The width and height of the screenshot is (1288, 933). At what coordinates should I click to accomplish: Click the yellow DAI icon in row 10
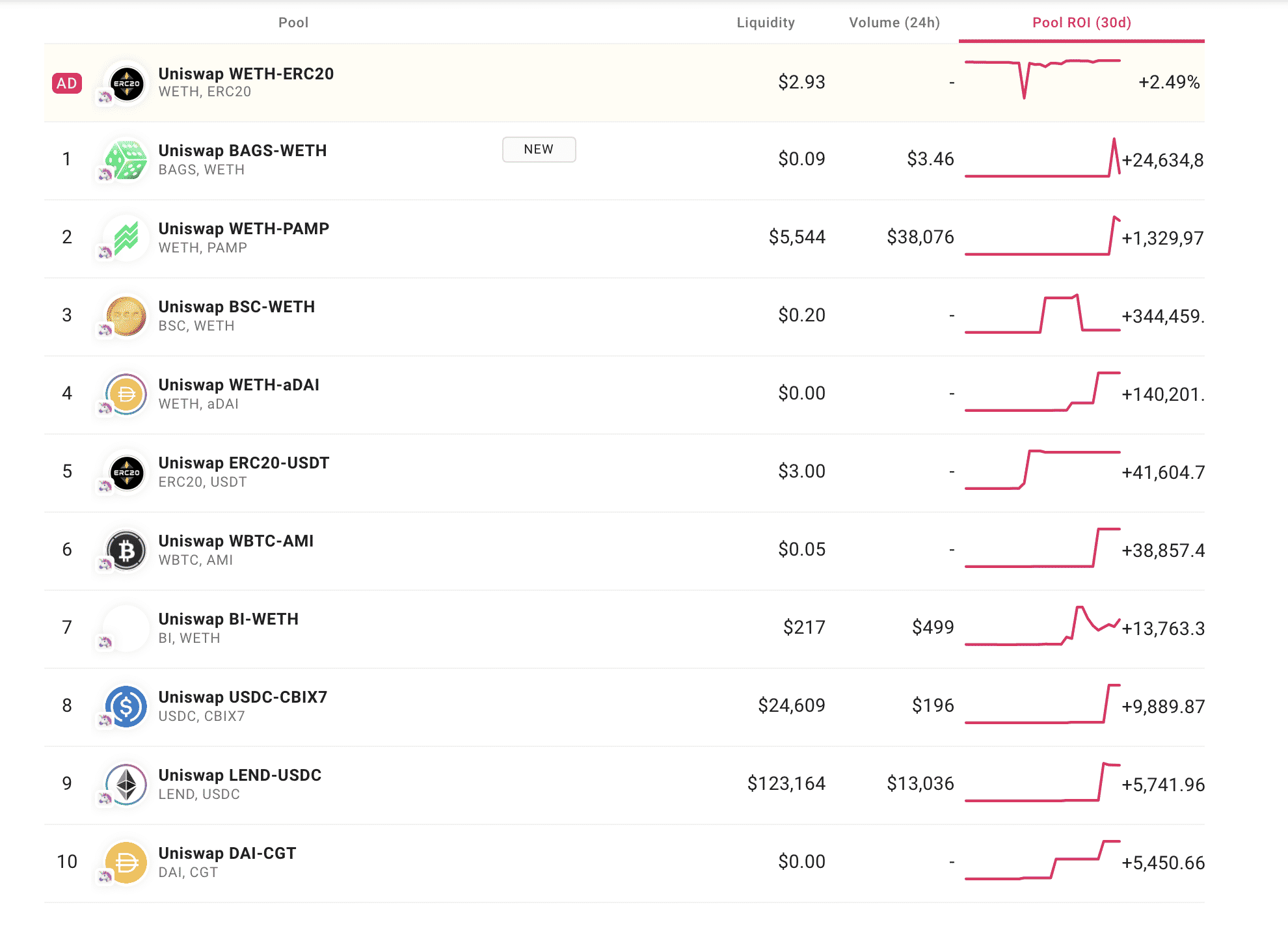(x=126, y=863)
